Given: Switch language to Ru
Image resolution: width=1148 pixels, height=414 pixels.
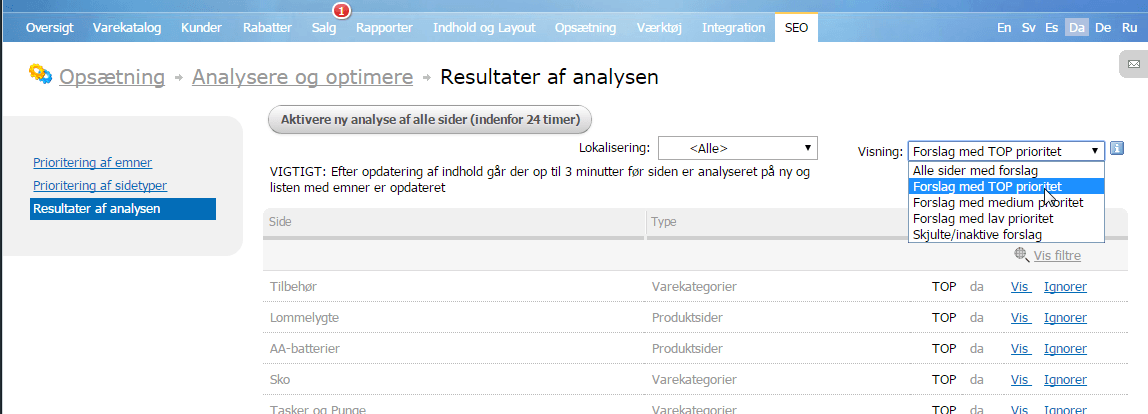Looking at the screenshot, I should point(1129,28).
